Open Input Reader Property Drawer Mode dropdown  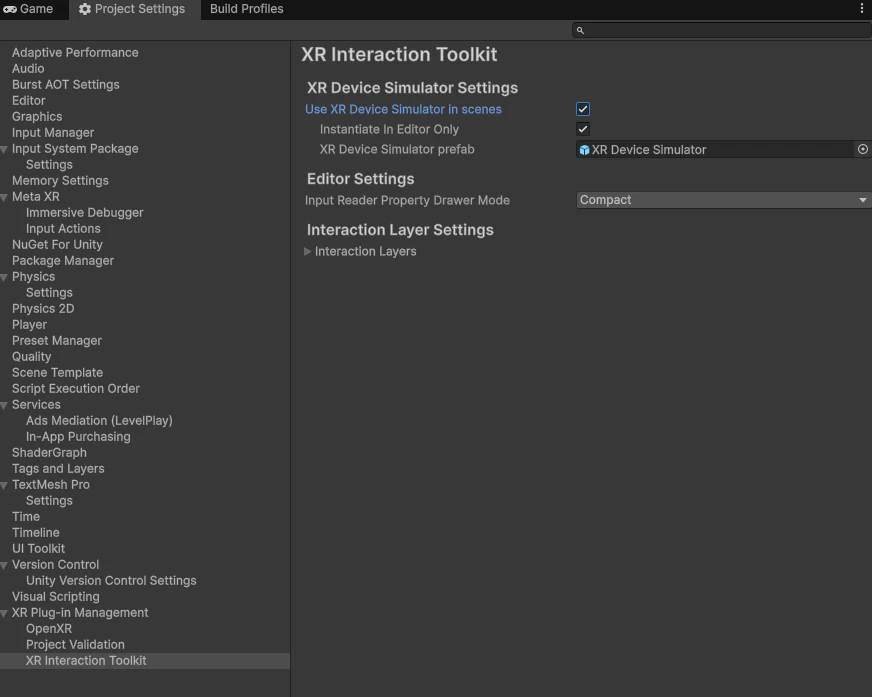[723, 200]
